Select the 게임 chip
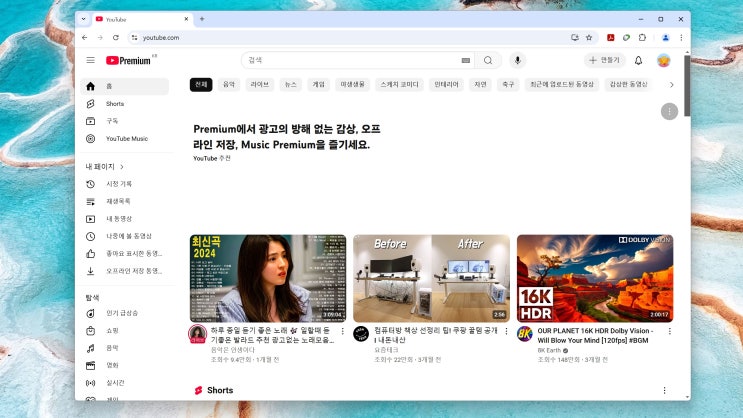The height and width of the screenshot is (418, 743). click(318, 84)
